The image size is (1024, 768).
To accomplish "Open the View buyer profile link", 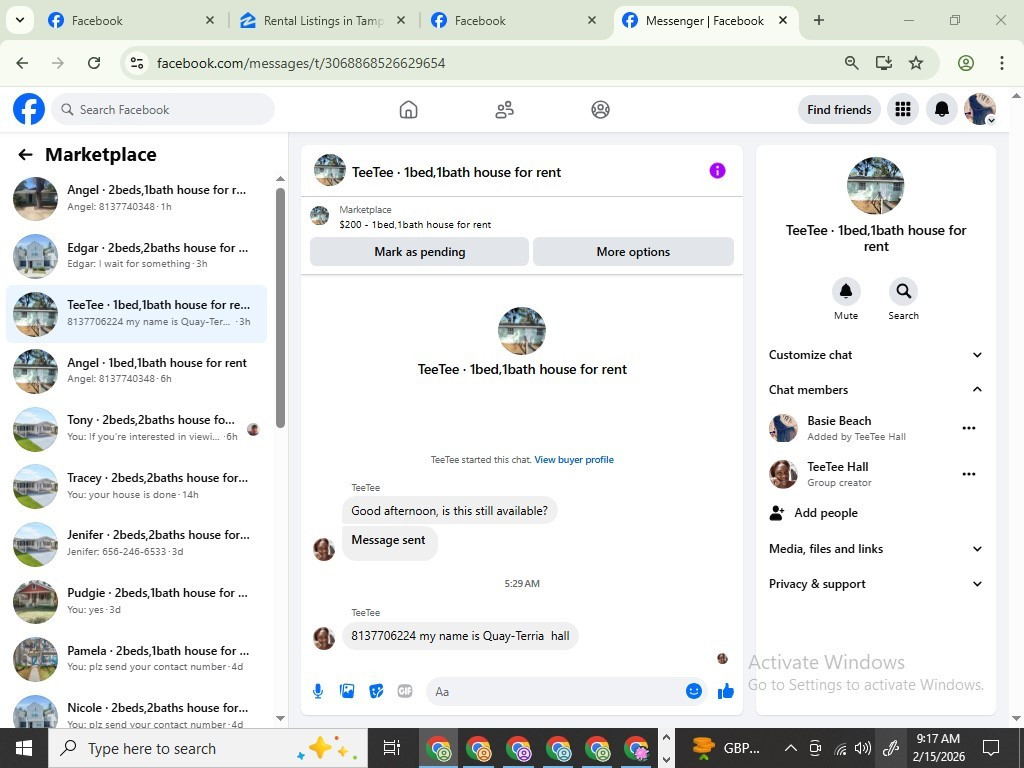I will [x=574, y=459].
